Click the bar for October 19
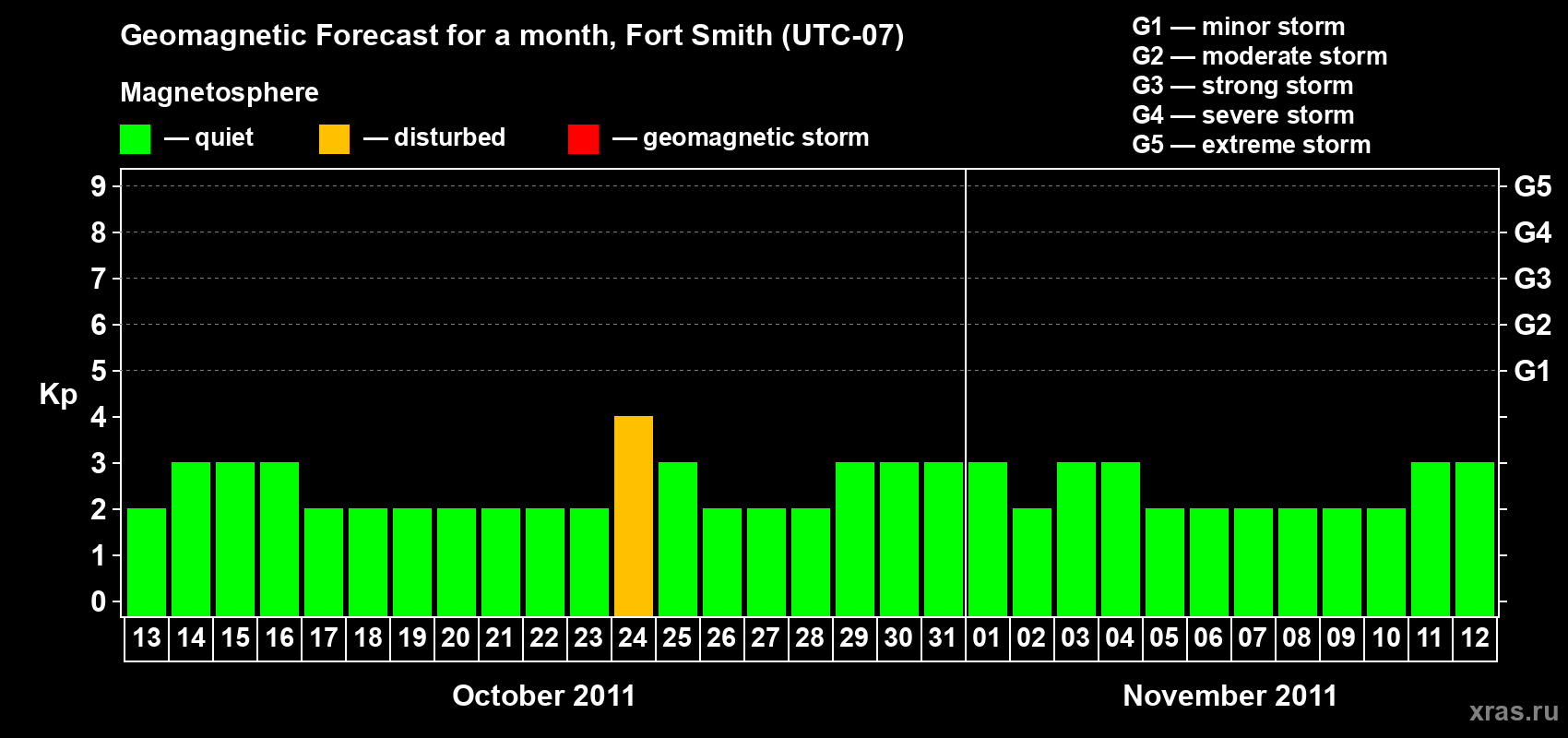 click(x=412, y=562)
